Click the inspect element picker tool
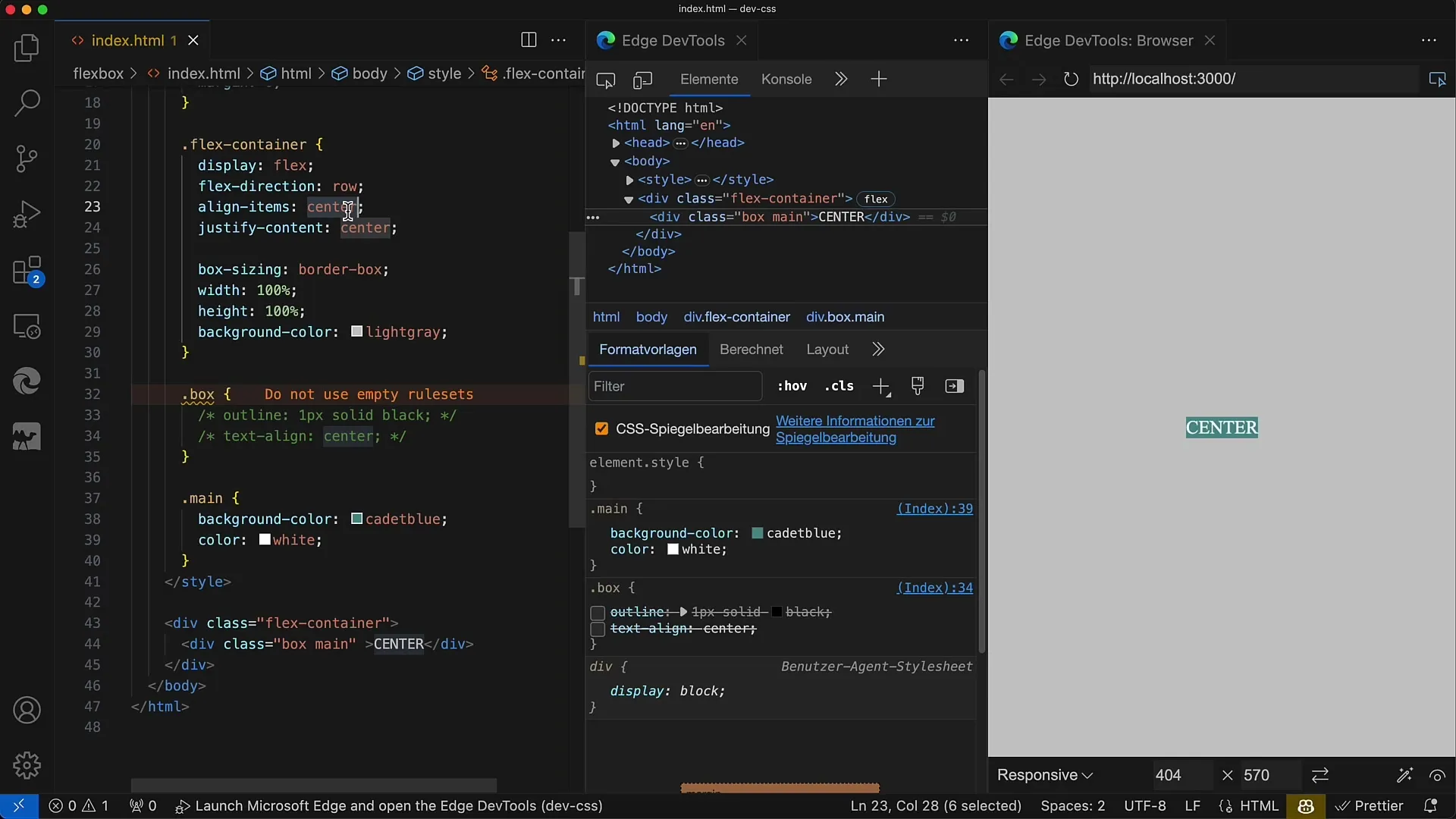Viewport: 1456px width, 819px height. click(606, 80)
